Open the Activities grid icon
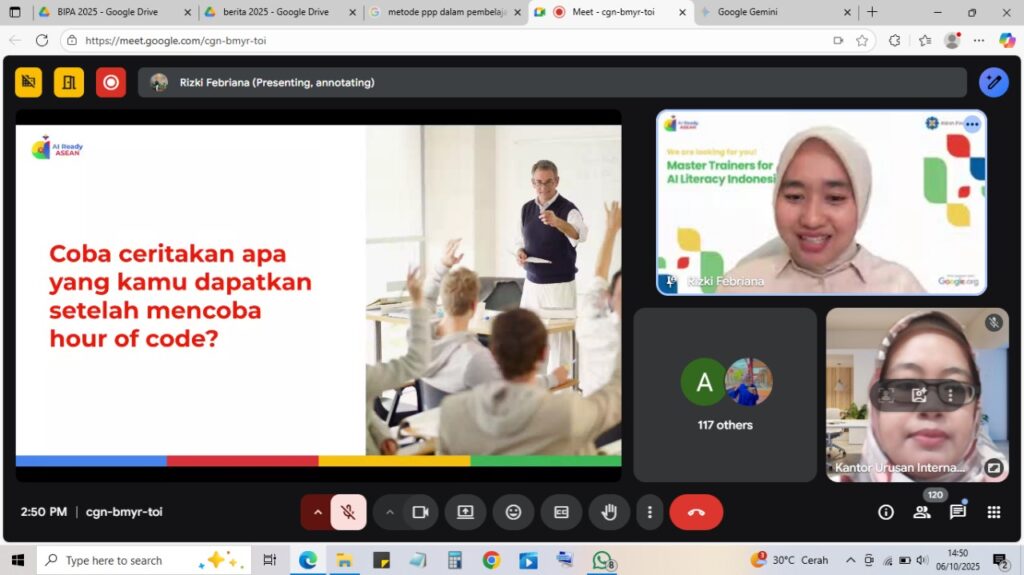Viewport: 1024px width, 575px height. click(993, 512)
